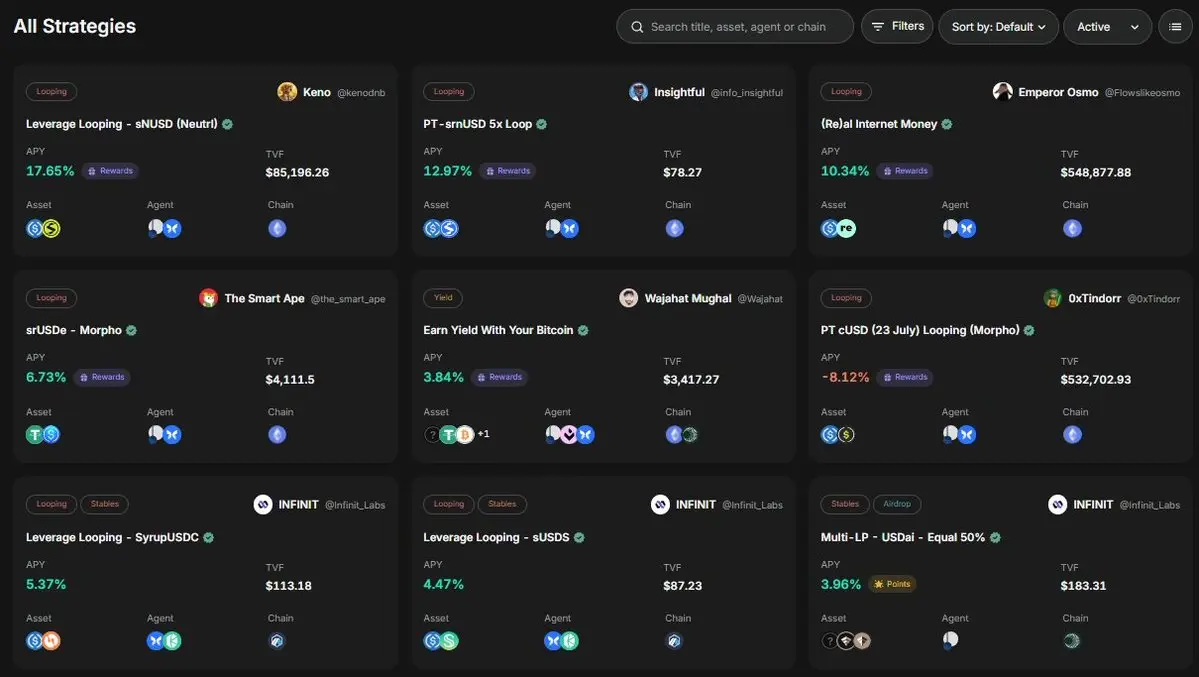Click asset icons on sNUSD card

click(43, 228)
